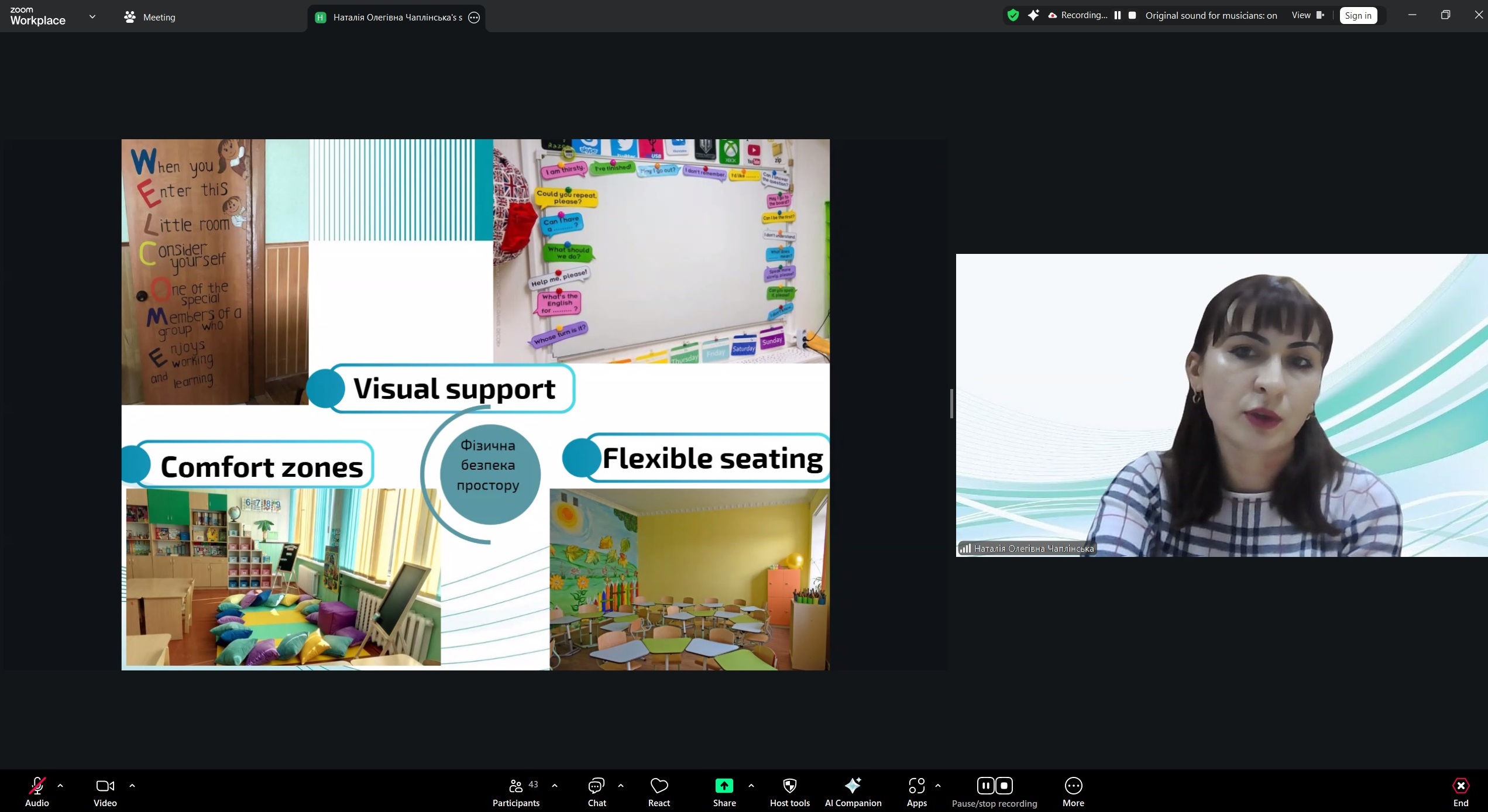
Task: Click the divider handle beside the shared slide
Action: click(x=951, y=404)
